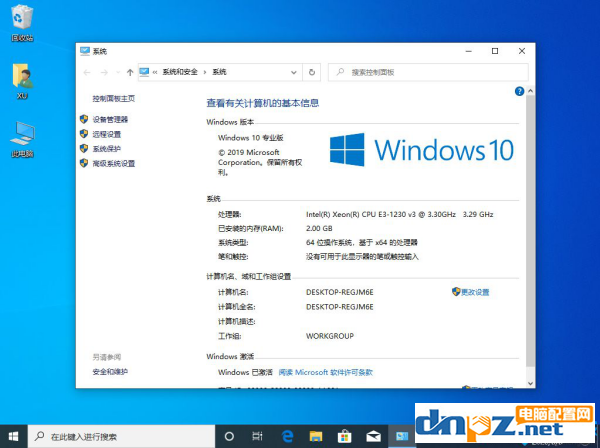Open 阅读 Microsoft 软件许可条款 link

coord(326,372)
